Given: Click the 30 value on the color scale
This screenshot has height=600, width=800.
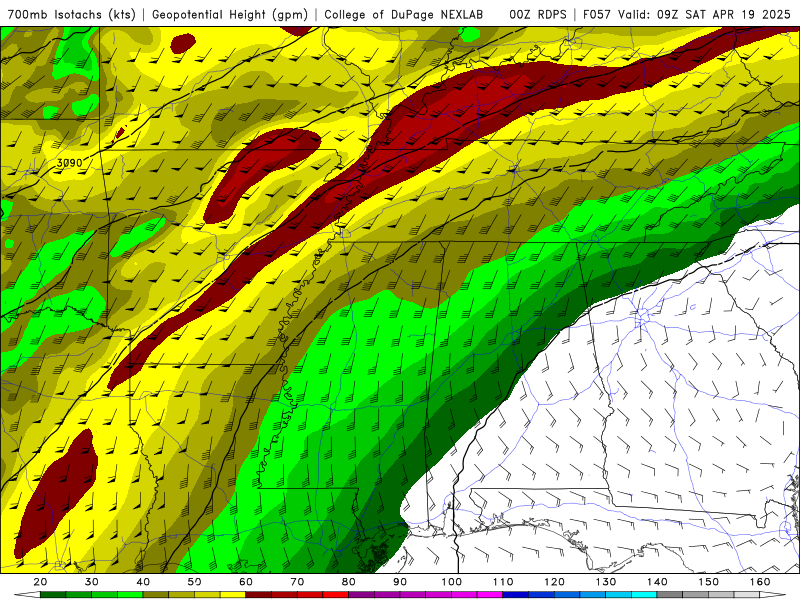Looking at the screenshot, I should [x=92, y=582].
